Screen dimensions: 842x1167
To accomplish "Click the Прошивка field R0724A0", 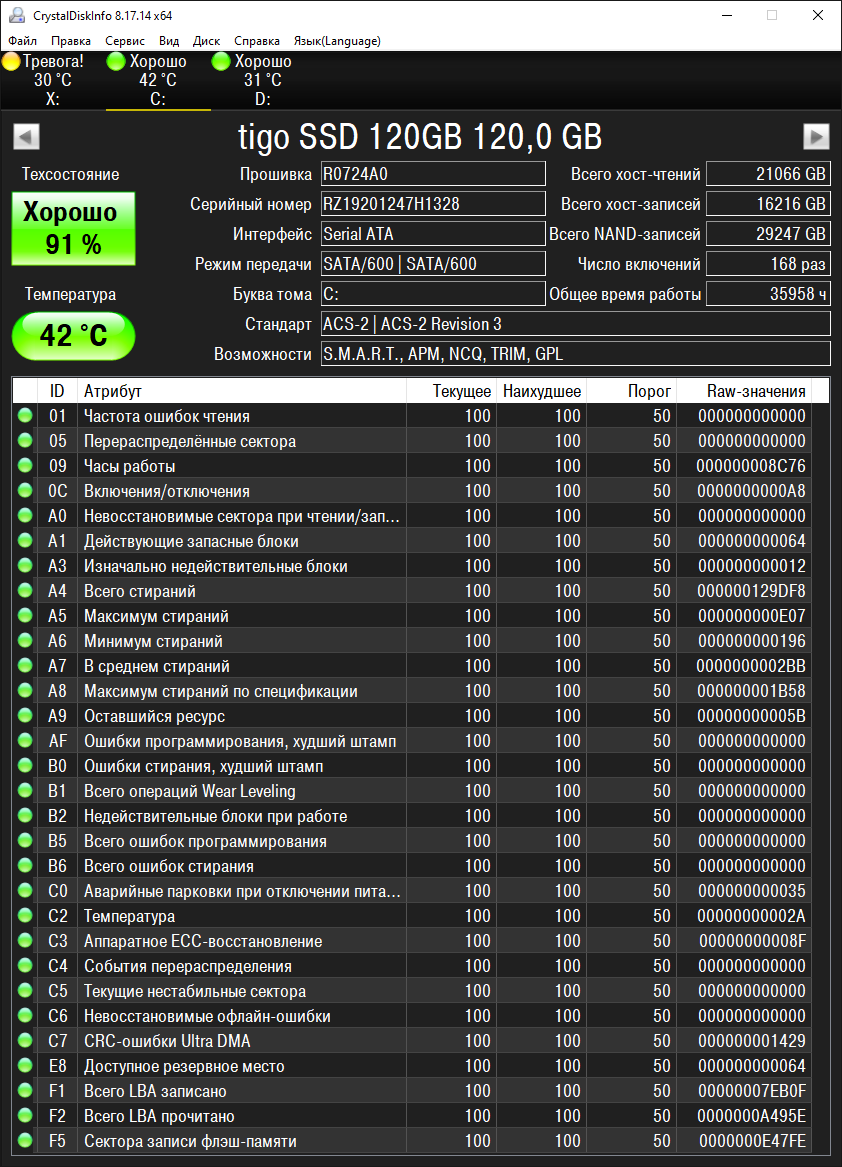I will (x=433, y=174).
